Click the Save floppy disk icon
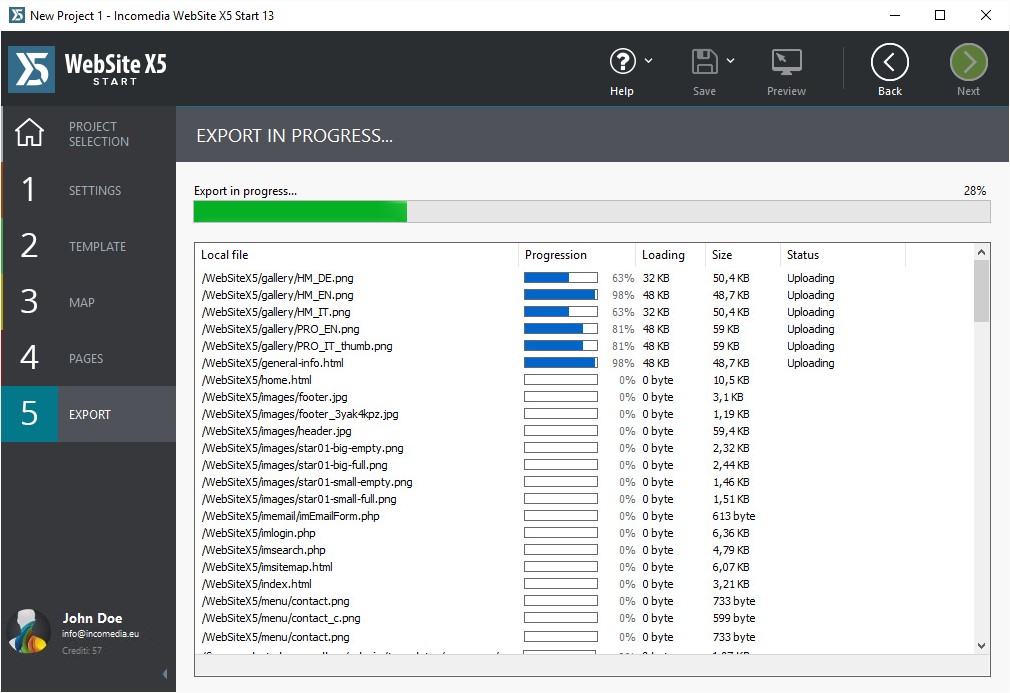 point(704,62)
